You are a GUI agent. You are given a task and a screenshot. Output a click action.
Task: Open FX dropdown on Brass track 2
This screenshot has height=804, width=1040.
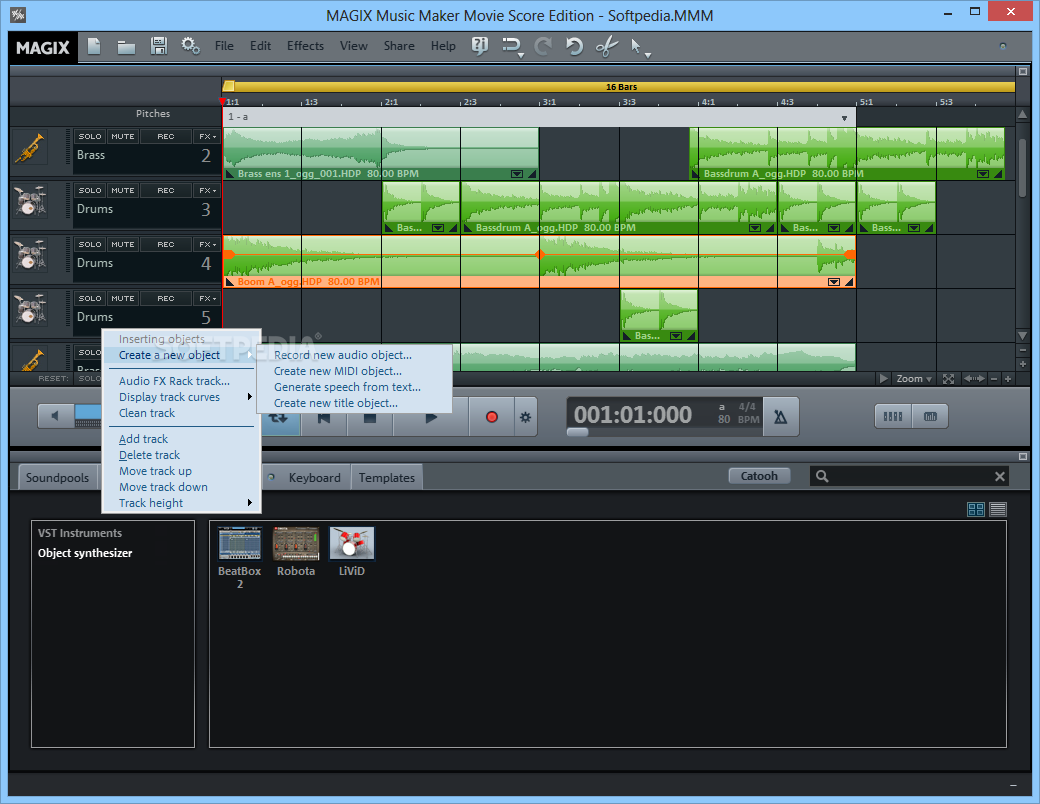(x=207, y=136)
